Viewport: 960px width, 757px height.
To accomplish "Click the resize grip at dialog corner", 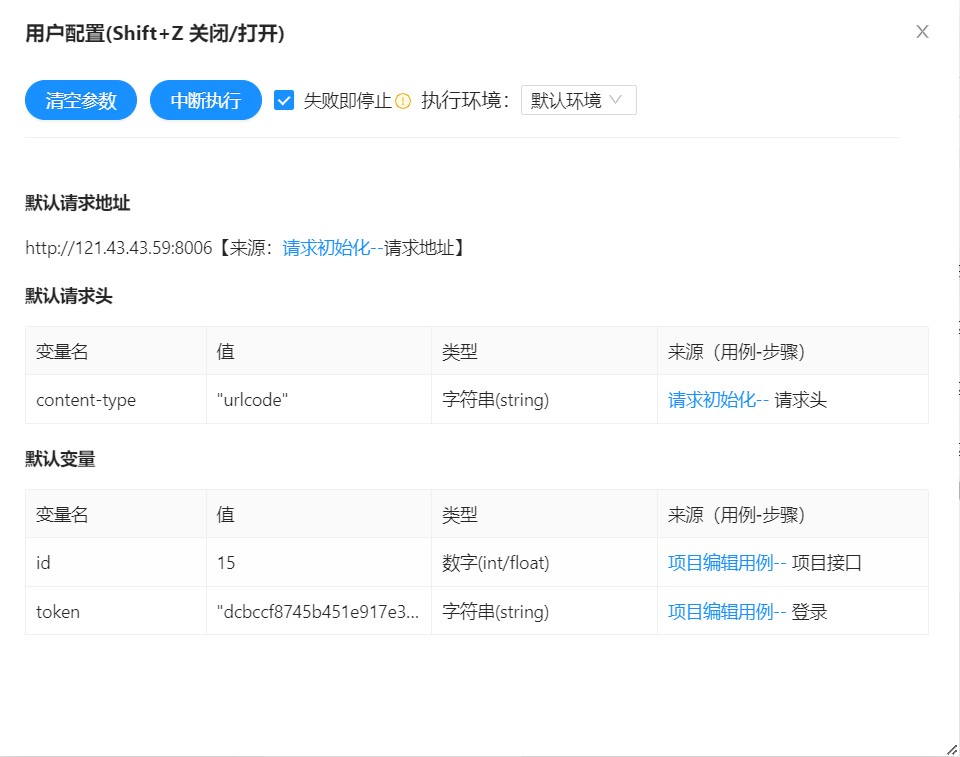I will click(952, 749).
